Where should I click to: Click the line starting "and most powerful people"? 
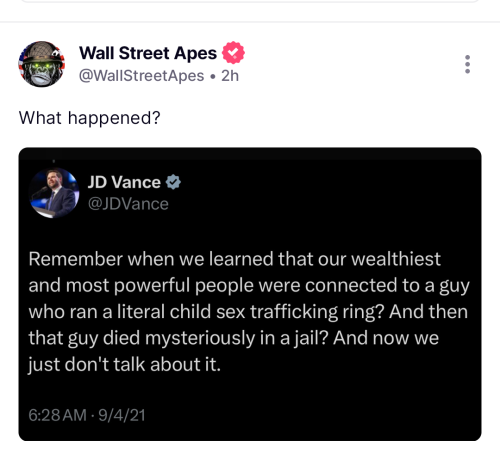point(249,286)
